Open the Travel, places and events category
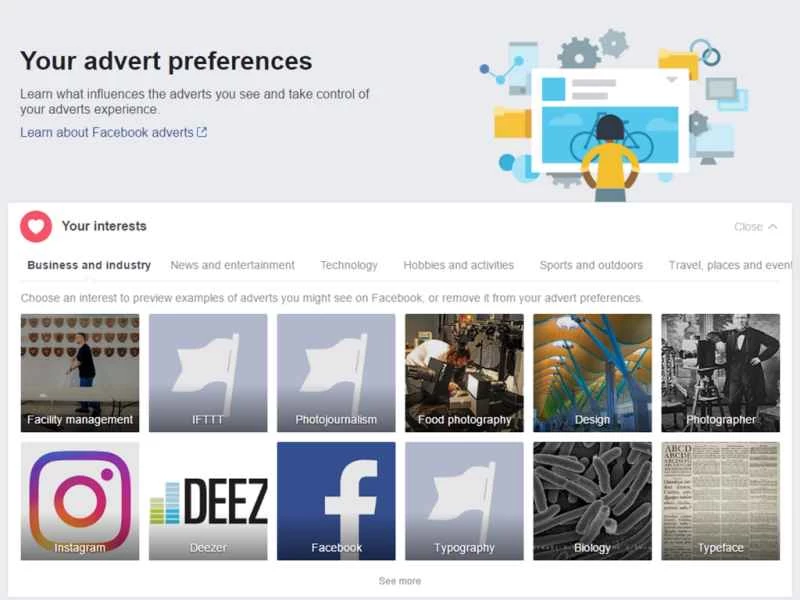This screenshot has width=800, height=600. tap(729, 265)
